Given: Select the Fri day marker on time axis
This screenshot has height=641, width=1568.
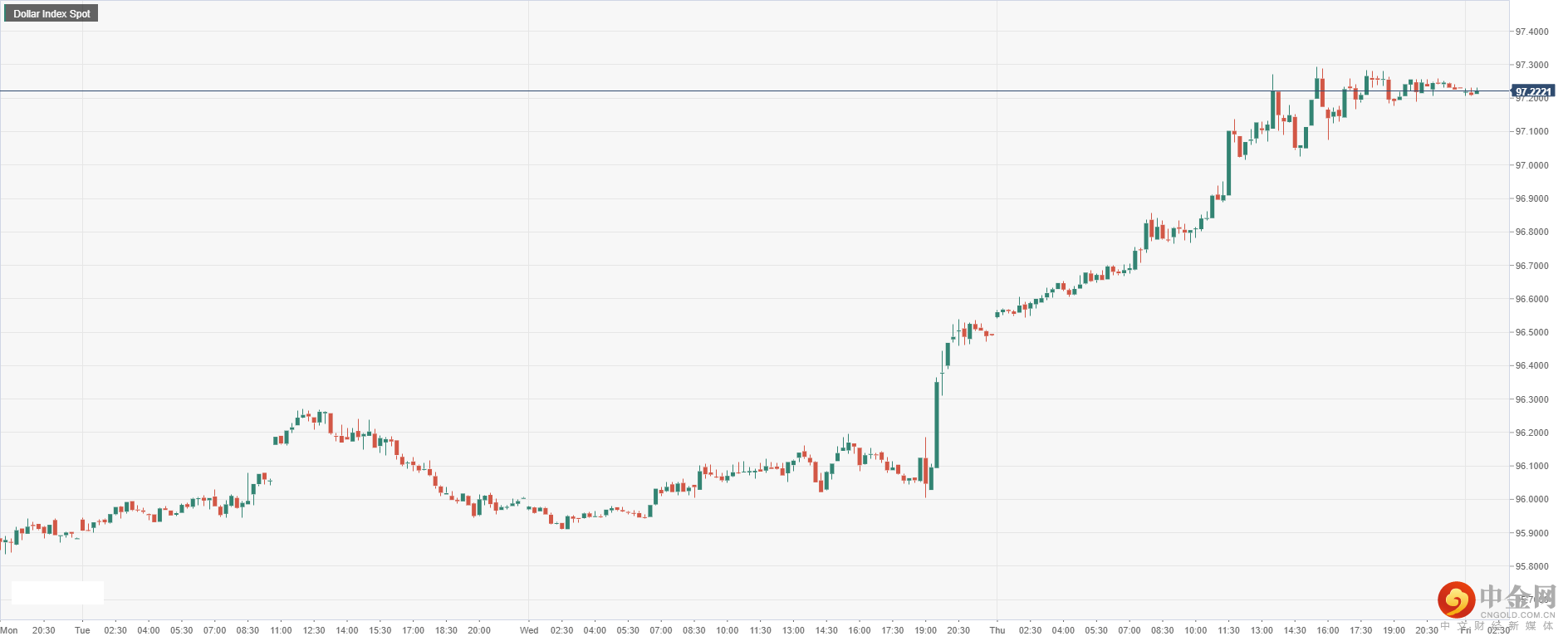Looking at the screenshot, I should tap(1466, 630).
